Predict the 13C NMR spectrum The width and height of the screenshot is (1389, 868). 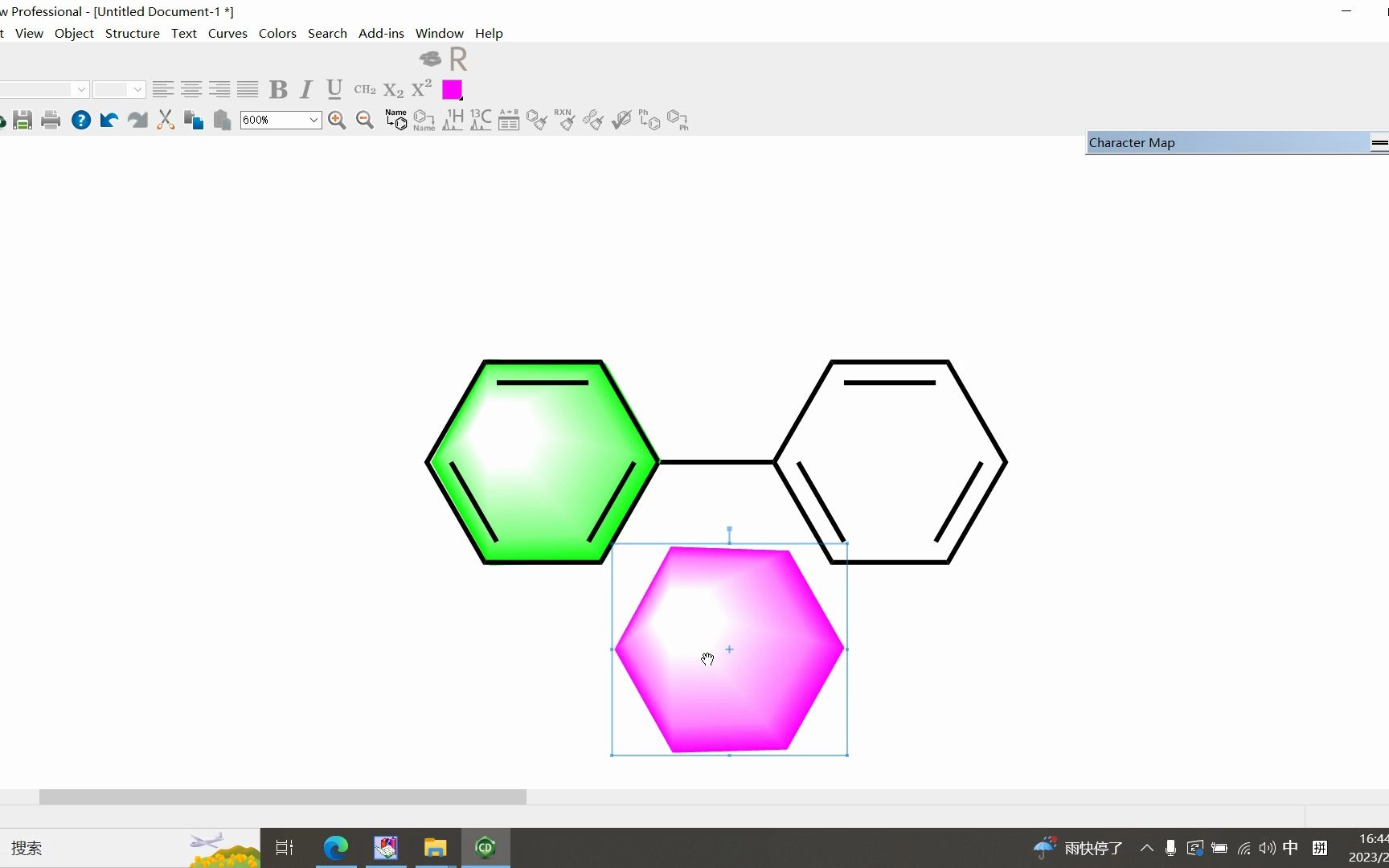[x=480, y=120]
